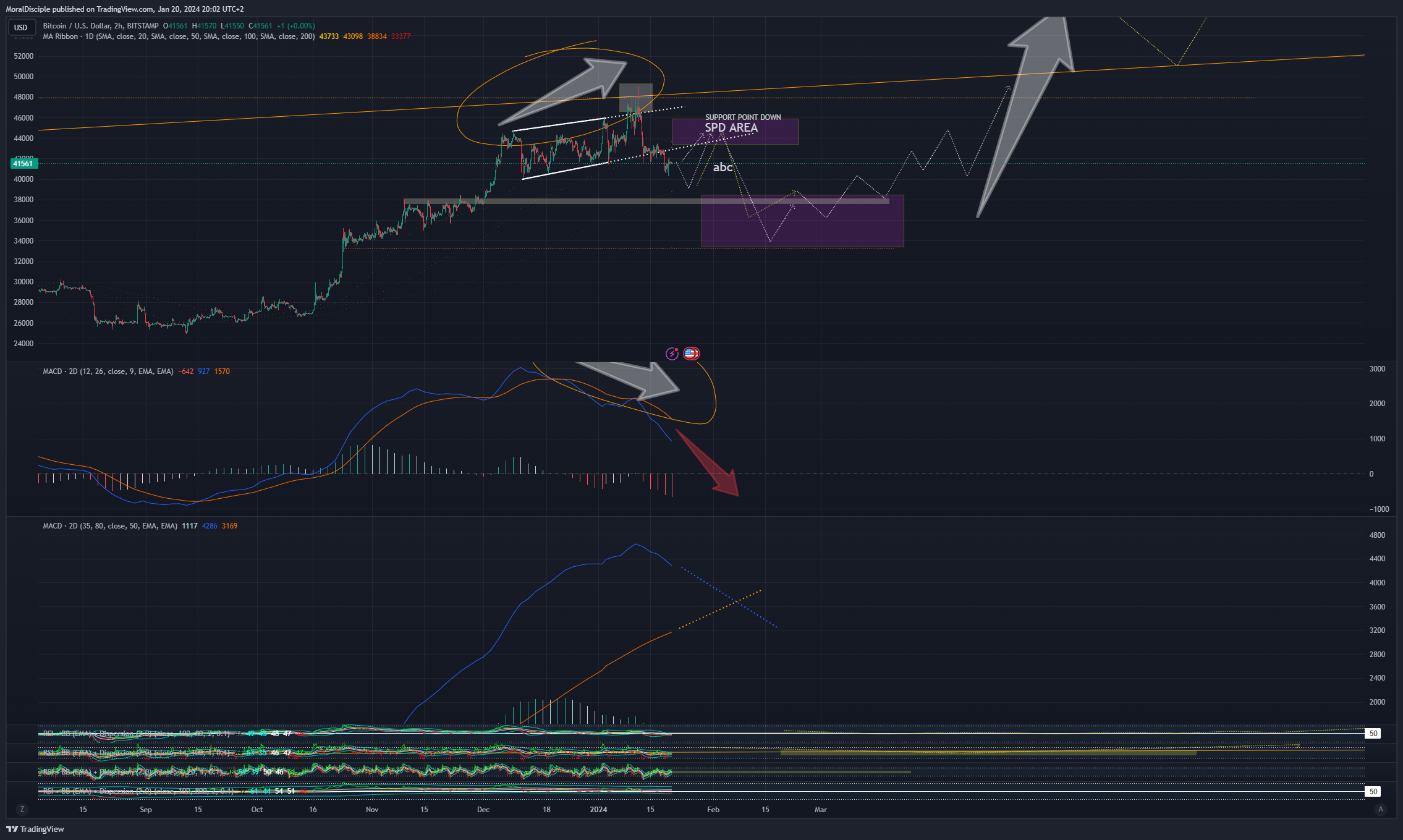Click the Dec label on the time axis

(483, 810)
